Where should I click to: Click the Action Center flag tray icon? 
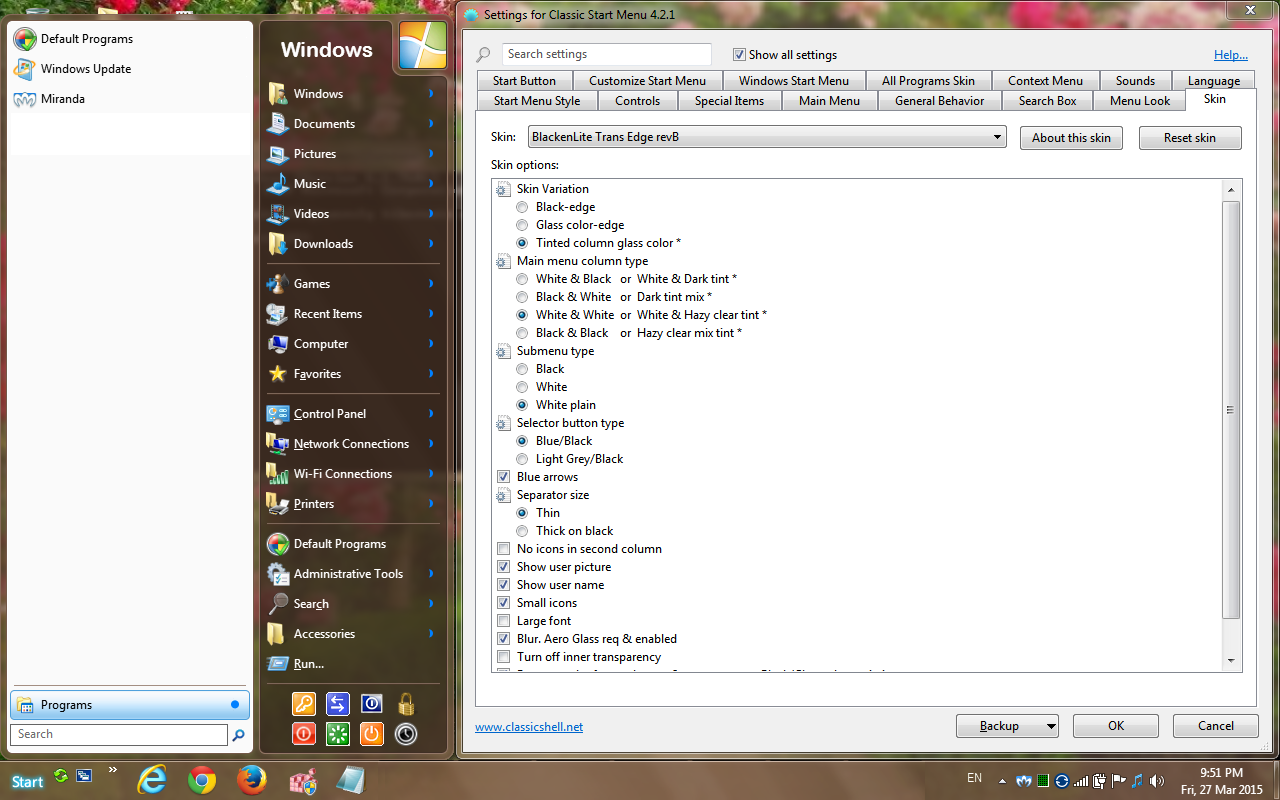[1118, 781]
